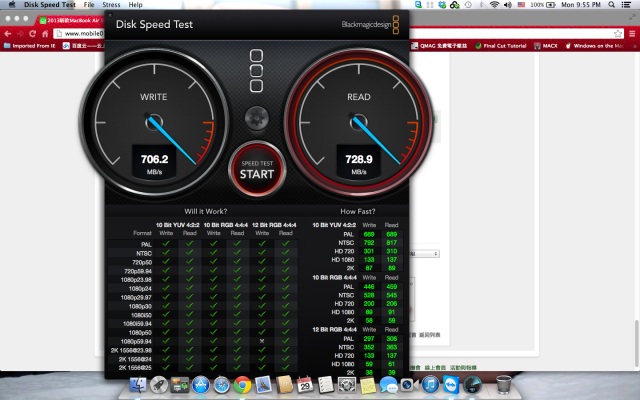Click the How Fast? heading
The height and width of the screenshot is (400, 640).
click(358, 211)
